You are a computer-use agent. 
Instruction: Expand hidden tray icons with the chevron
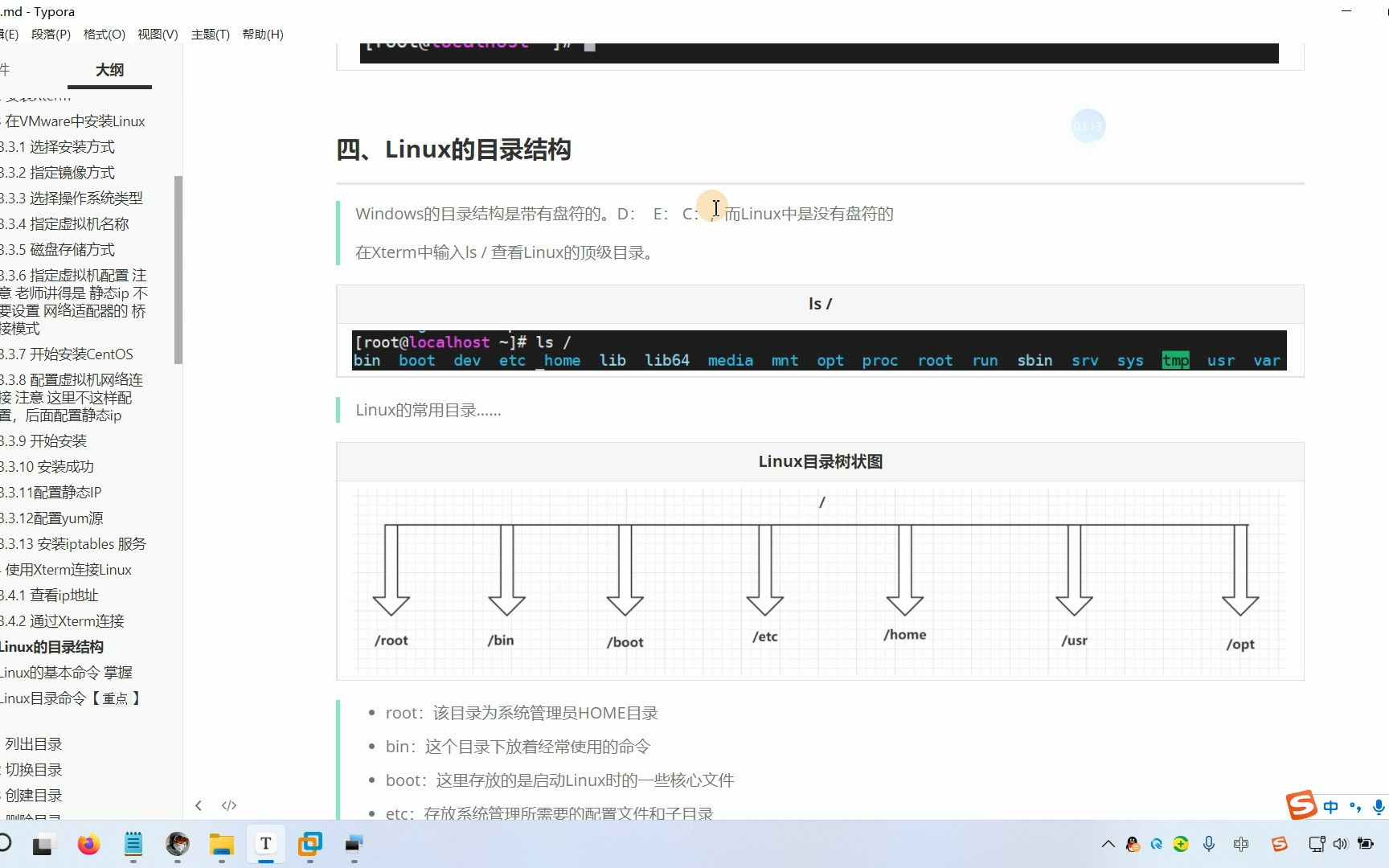1108,845
